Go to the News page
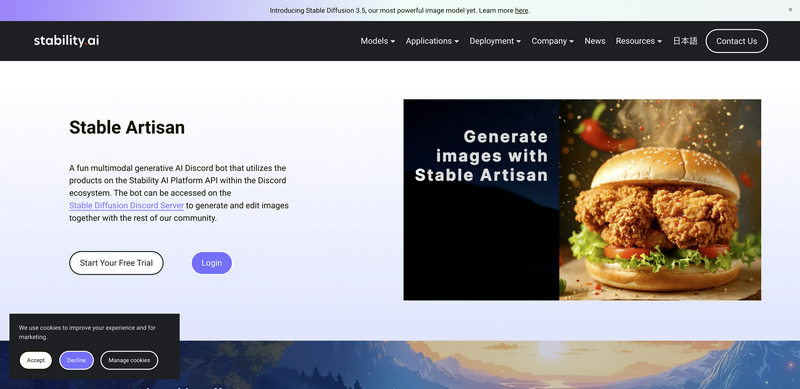 (595, 41)
